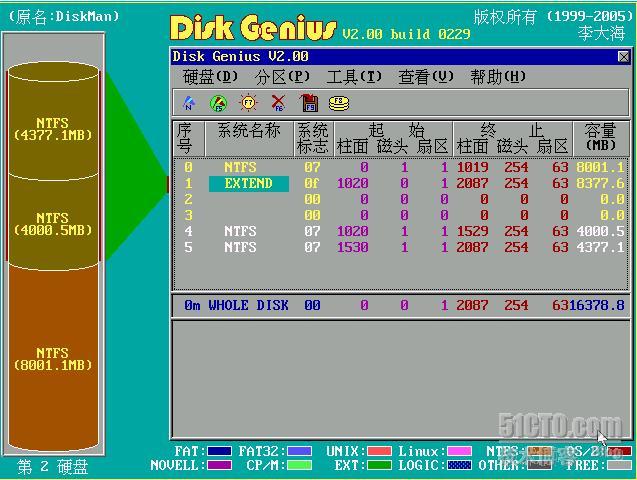Click the FAT32 legend color swatch
637x480 pixels.
coord(299,451)
